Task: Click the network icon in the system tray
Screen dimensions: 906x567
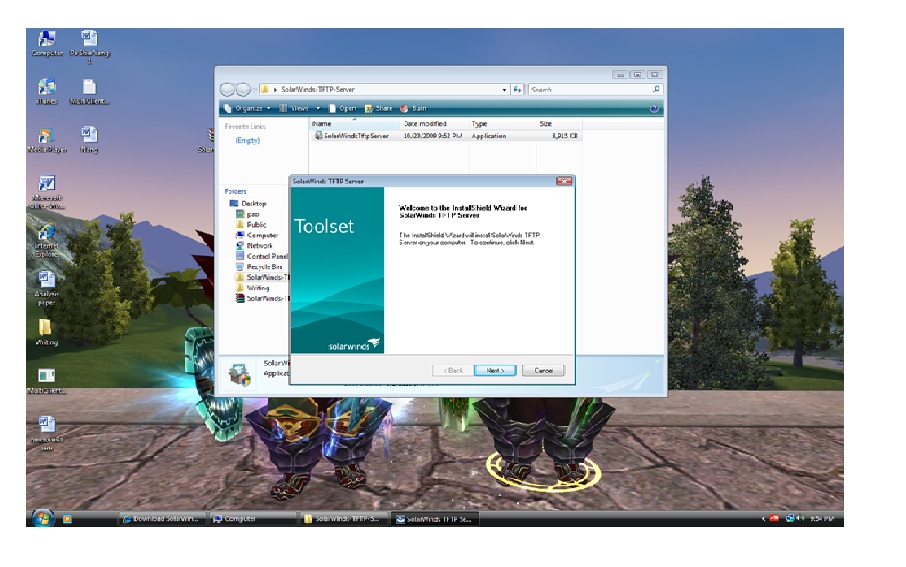Action: (790, 518)
